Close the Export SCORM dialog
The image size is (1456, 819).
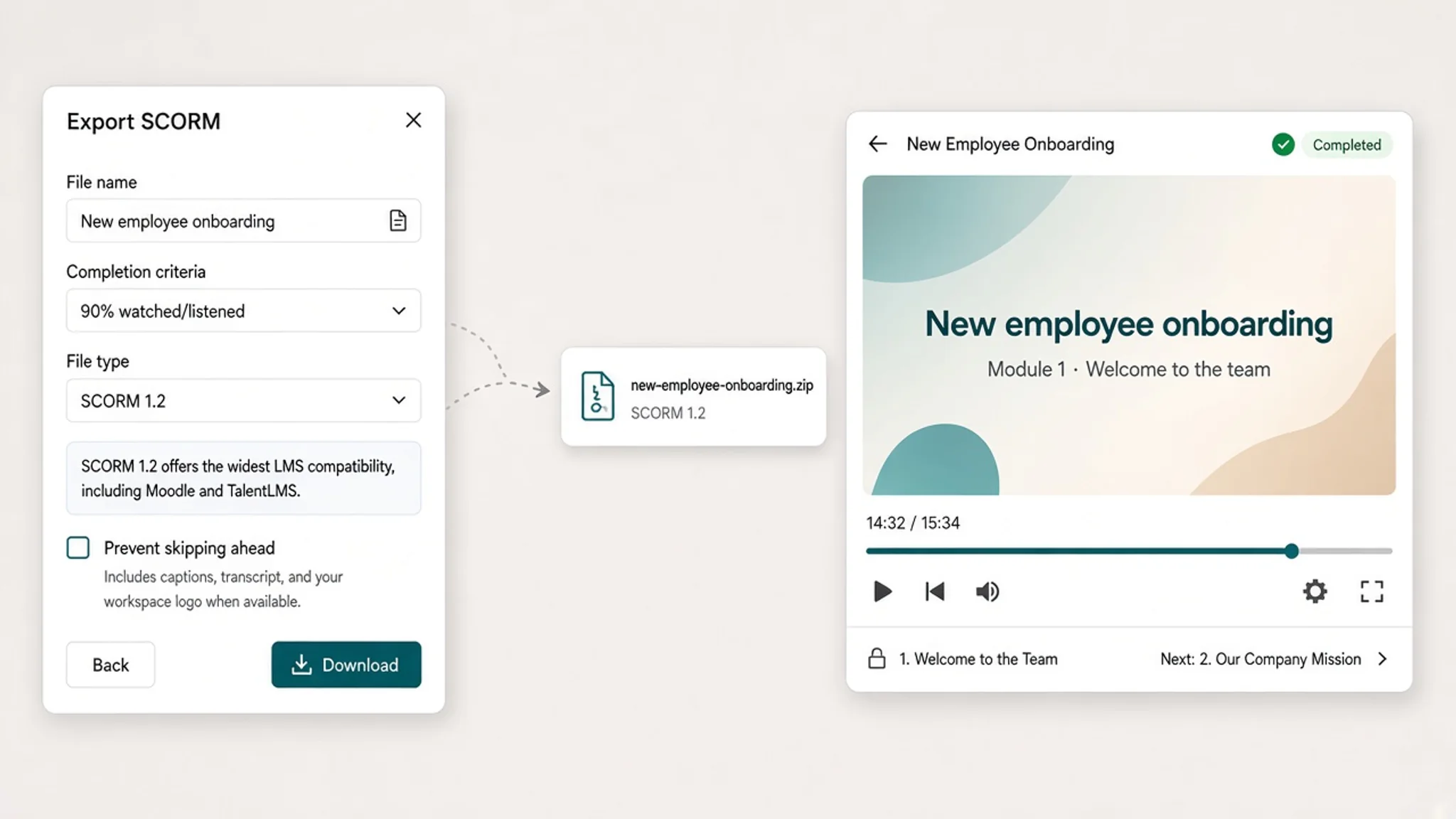tap(413, 120)
